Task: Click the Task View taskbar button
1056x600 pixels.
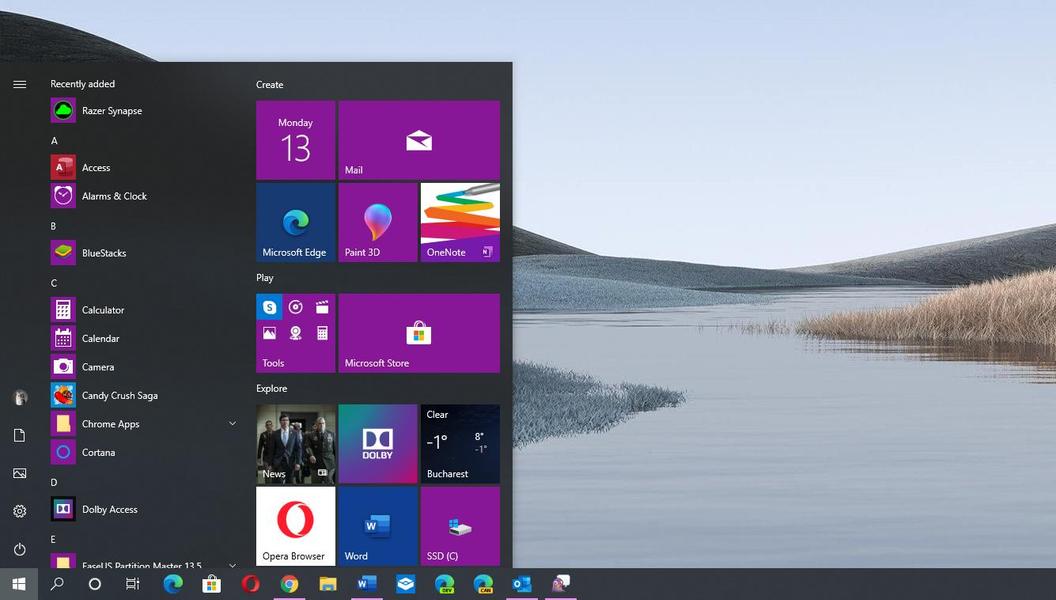Action: (133, 584)
